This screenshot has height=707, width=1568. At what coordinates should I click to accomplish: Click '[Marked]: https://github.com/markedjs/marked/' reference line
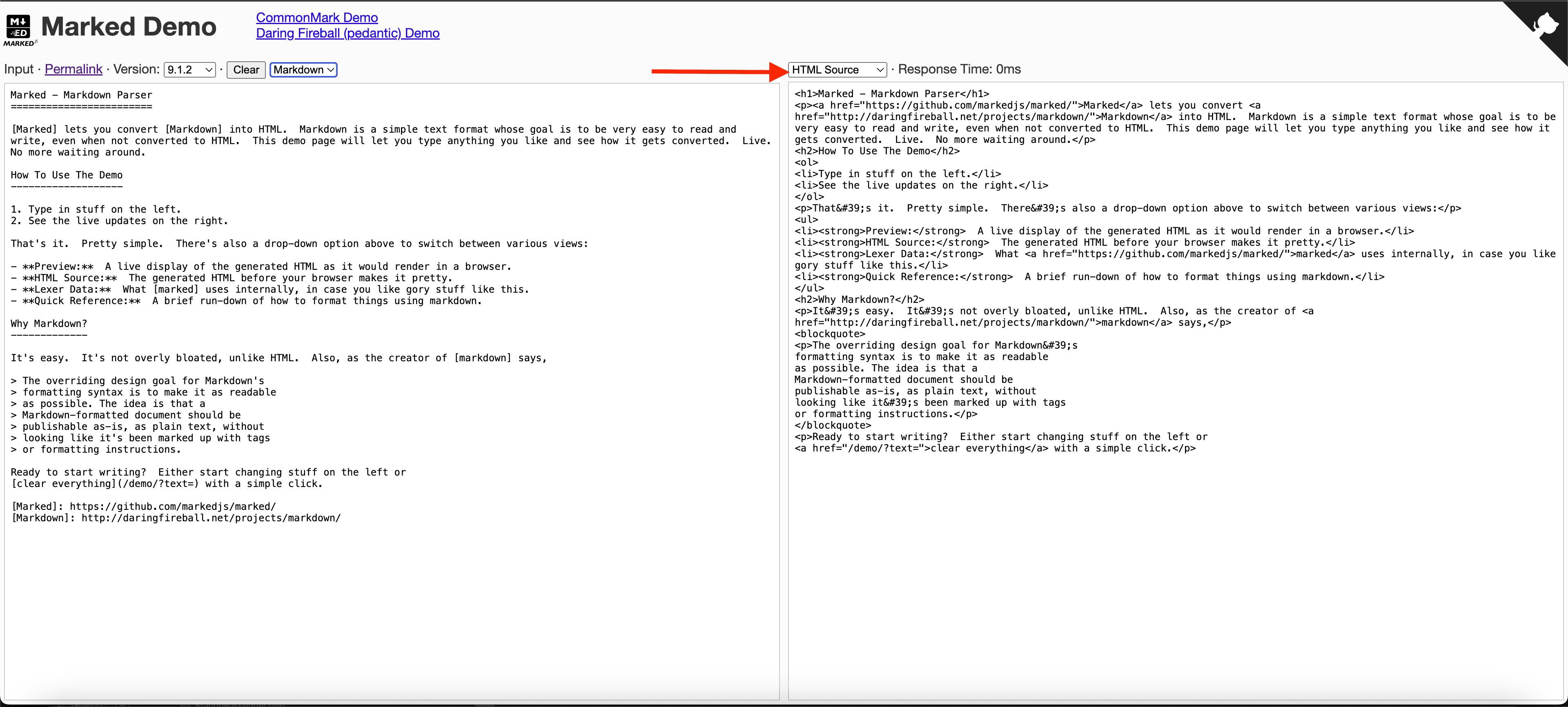143,506
